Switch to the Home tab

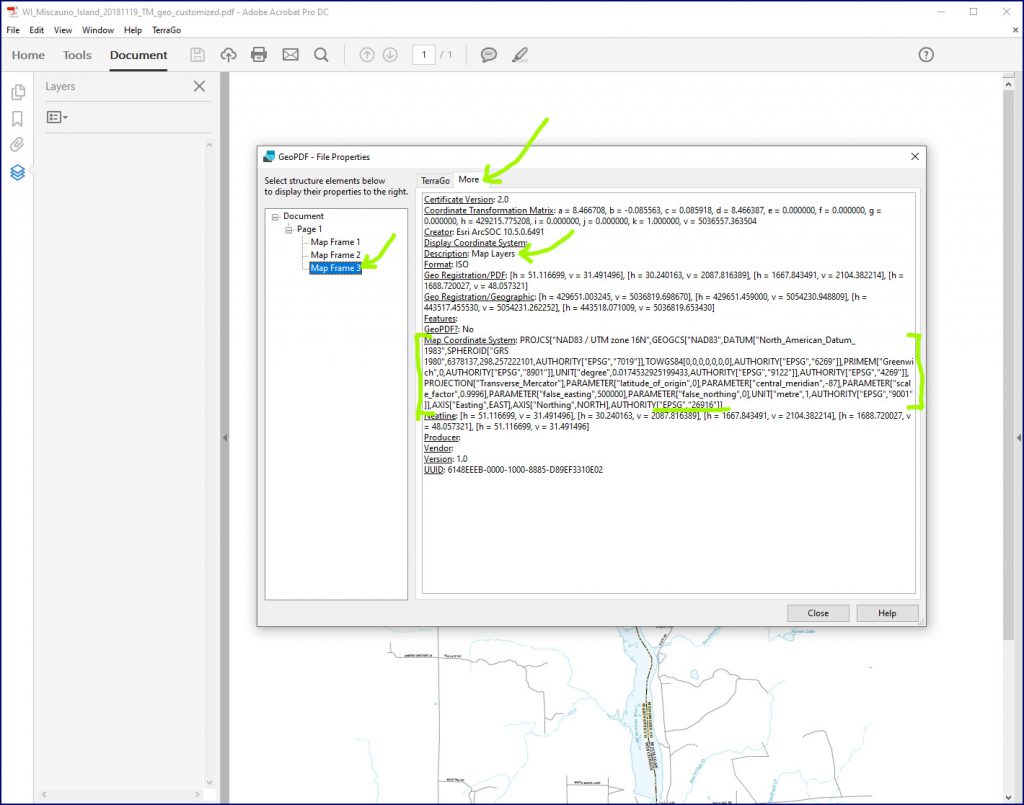(x=28, y=55)
